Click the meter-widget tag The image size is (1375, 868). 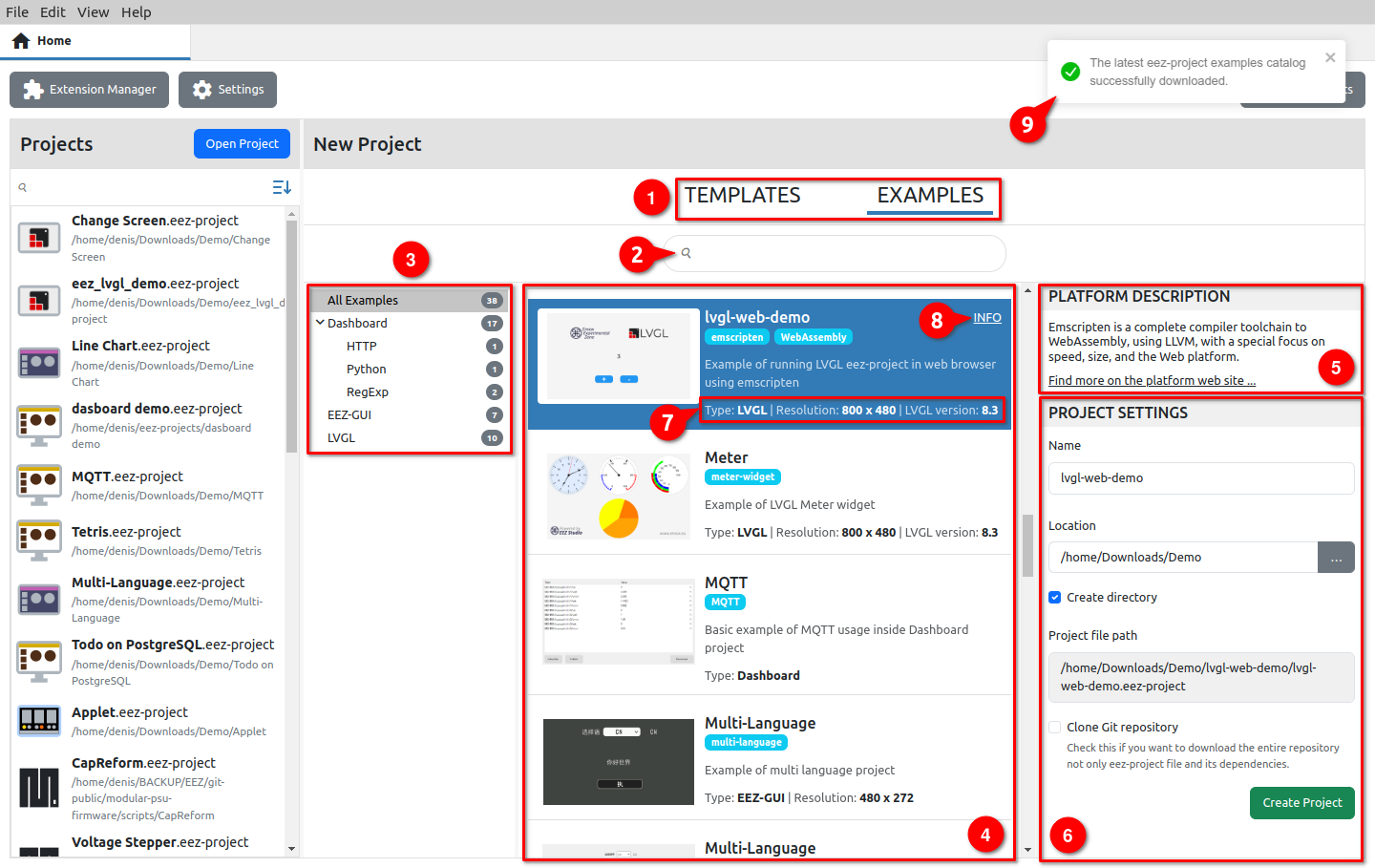pyautogui.click(x=743, y=476)
